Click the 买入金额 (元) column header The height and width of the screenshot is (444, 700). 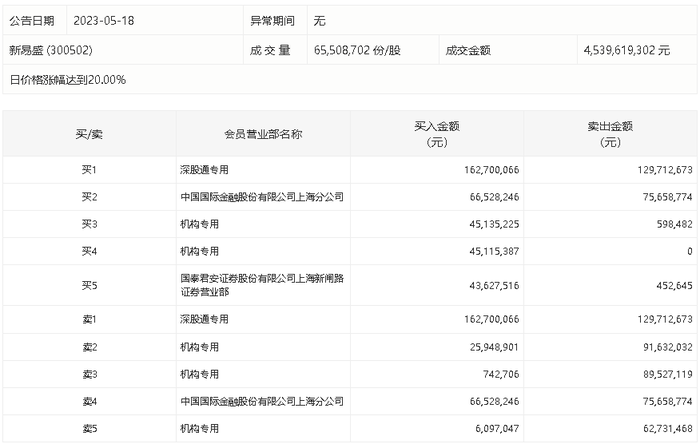tap(437, 134)
